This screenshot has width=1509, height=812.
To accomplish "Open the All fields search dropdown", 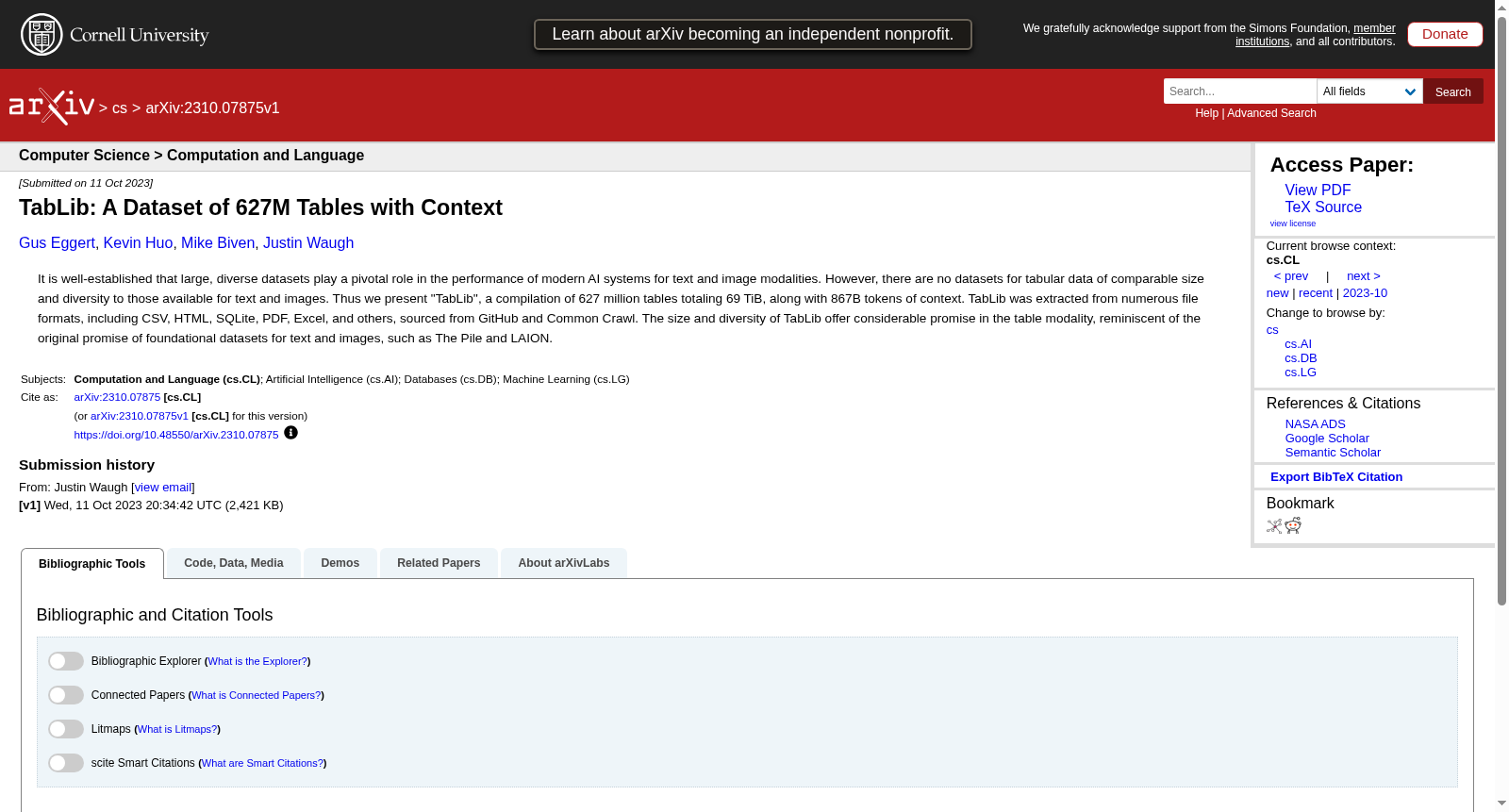I will tap(1369, 91).
